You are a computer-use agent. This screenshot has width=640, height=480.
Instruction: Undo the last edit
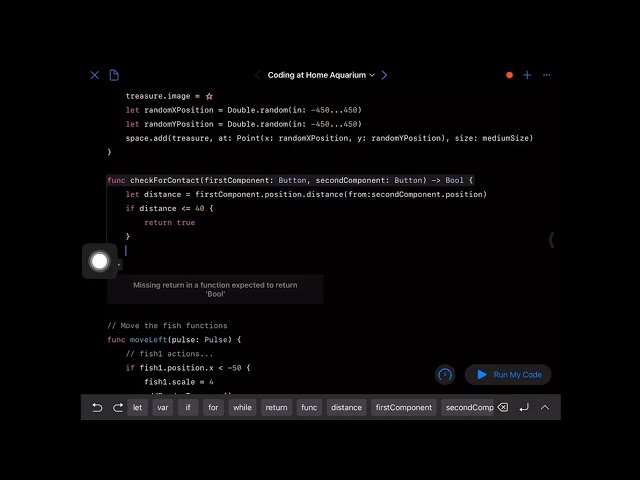click(97, 407)
